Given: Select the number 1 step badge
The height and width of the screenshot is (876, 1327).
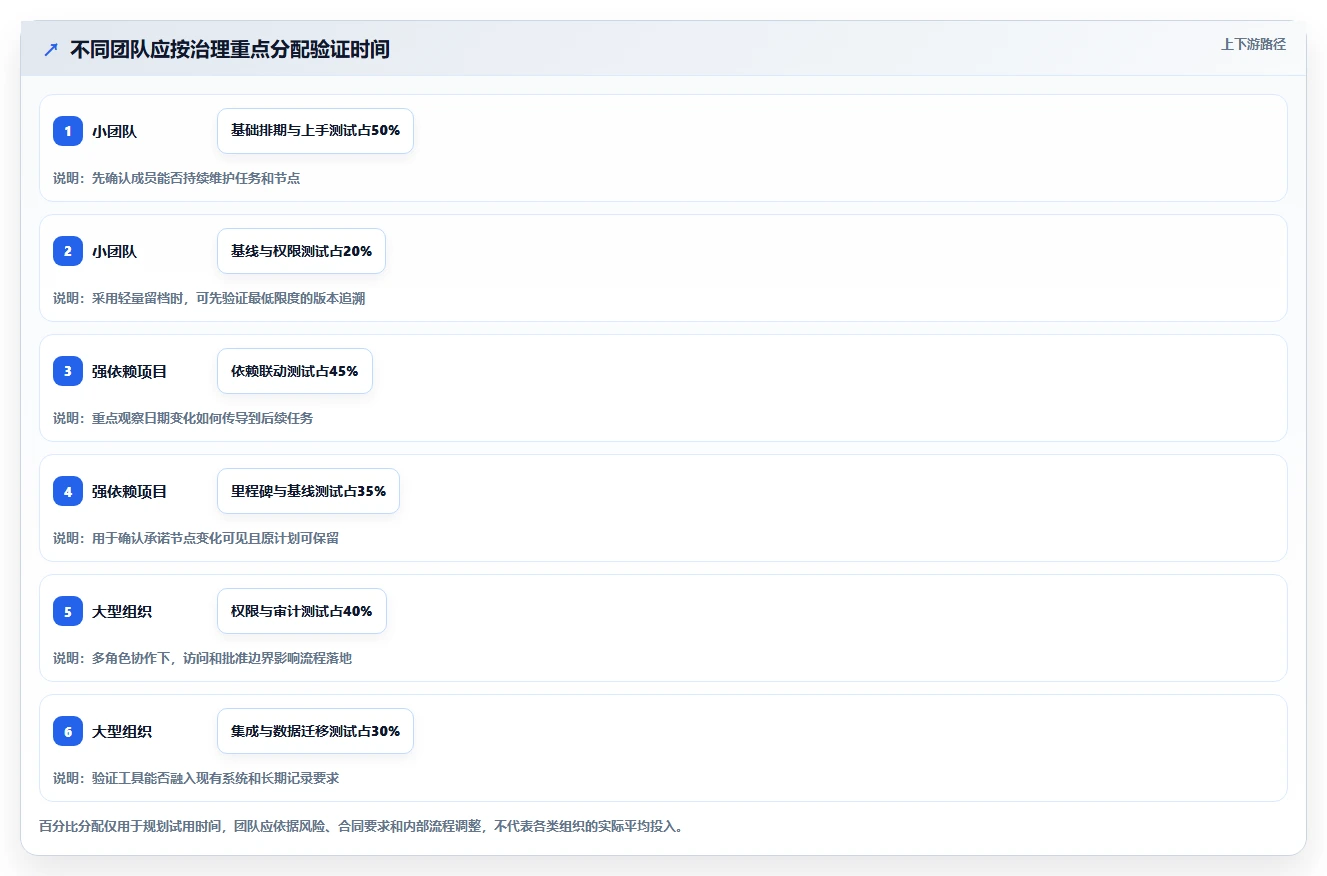Looking at the screenshot, I should coord(68,131).
